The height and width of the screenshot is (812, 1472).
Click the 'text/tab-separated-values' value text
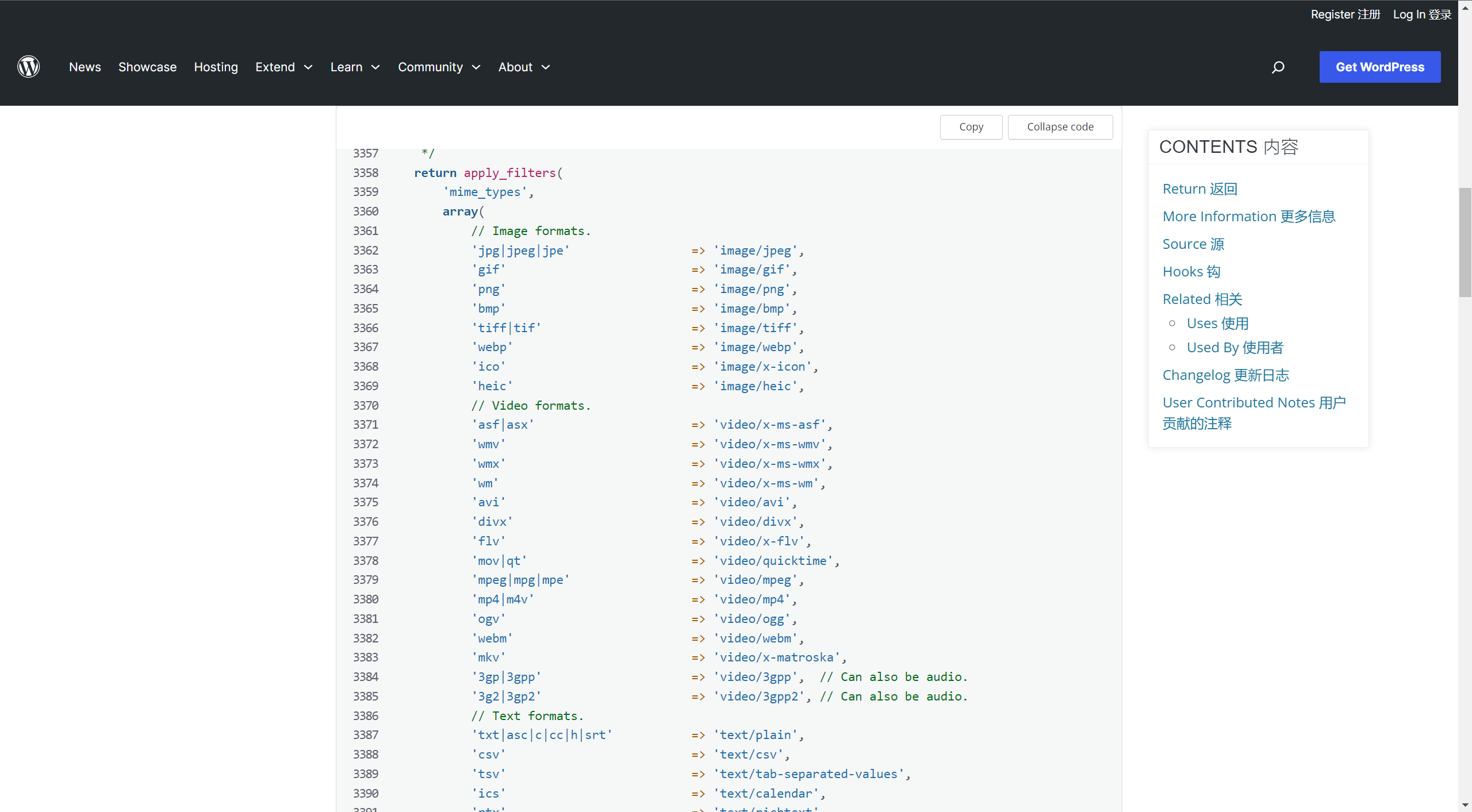click(808, 774)
